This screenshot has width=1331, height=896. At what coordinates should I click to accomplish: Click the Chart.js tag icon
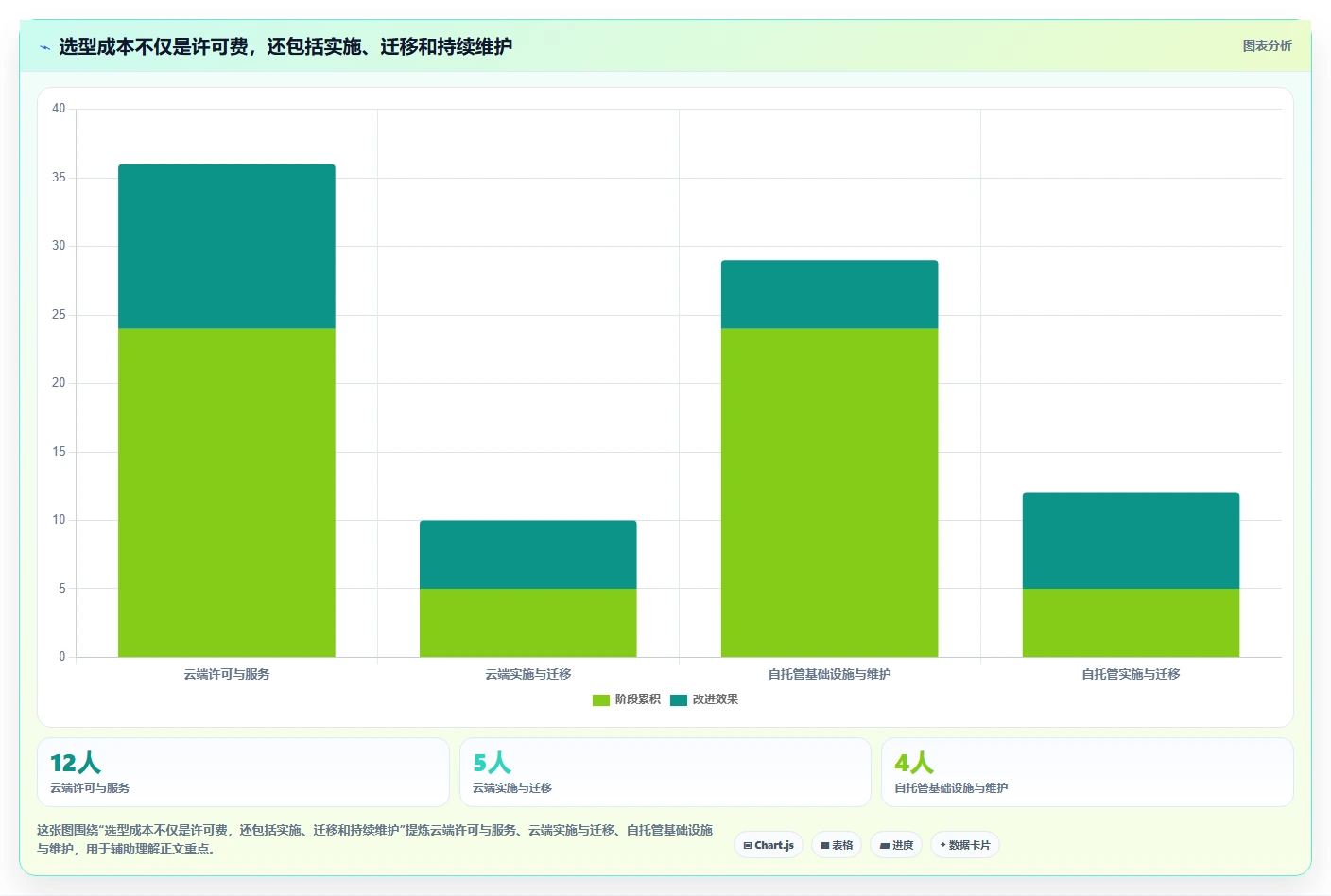tap(748, 845)
